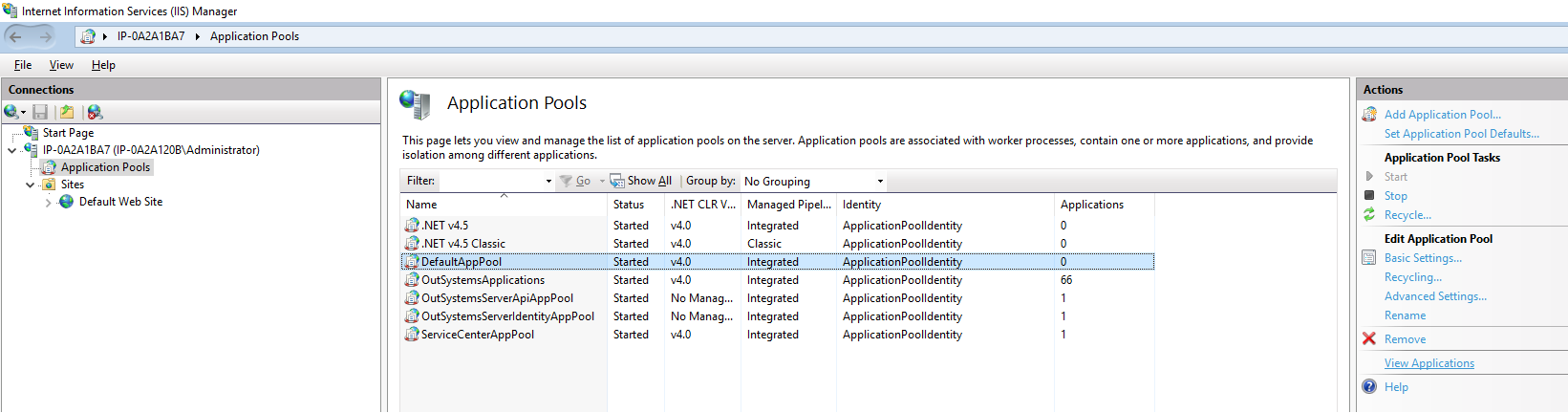The image size is (1568, 413).
Task: Click the Add Application Pool icon
Action: 1369,114
